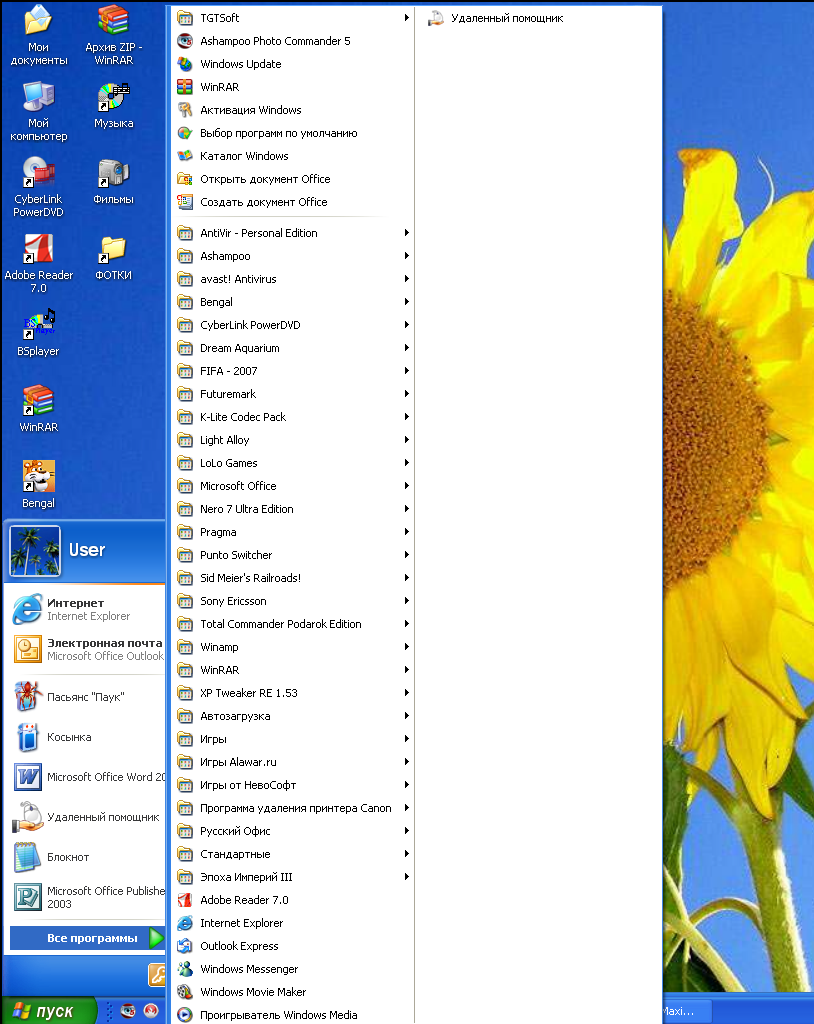Image resolution: width=814 pixels, height=1024 pixels.
Task: Expand the TGTSoft submenu arrow
Action: tap(406, 18)
